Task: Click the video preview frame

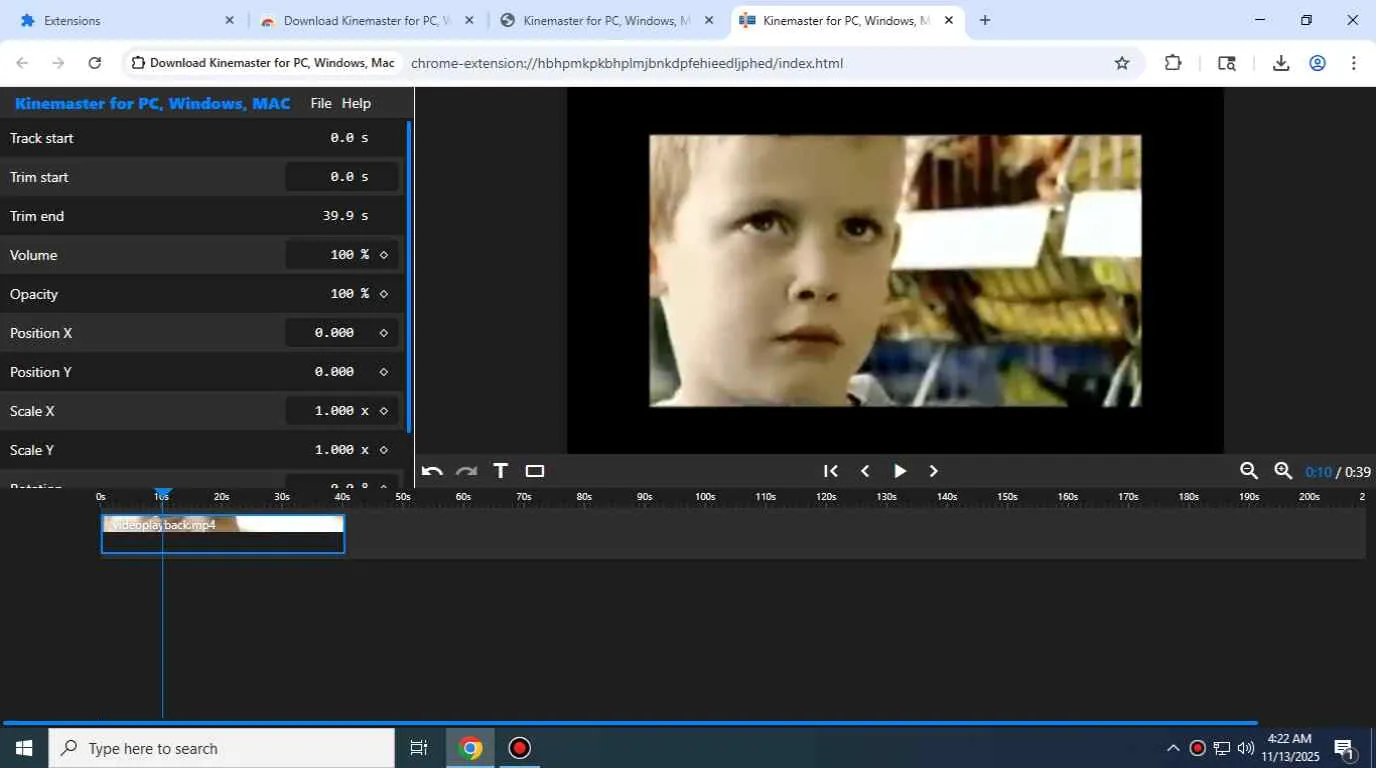Action: pos(895,271)
